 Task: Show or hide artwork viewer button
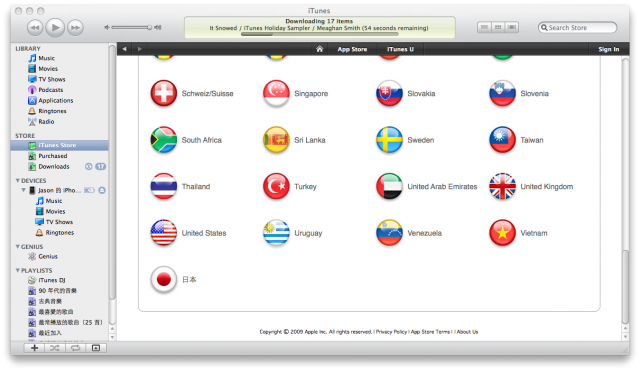click(x=96, y=348)
